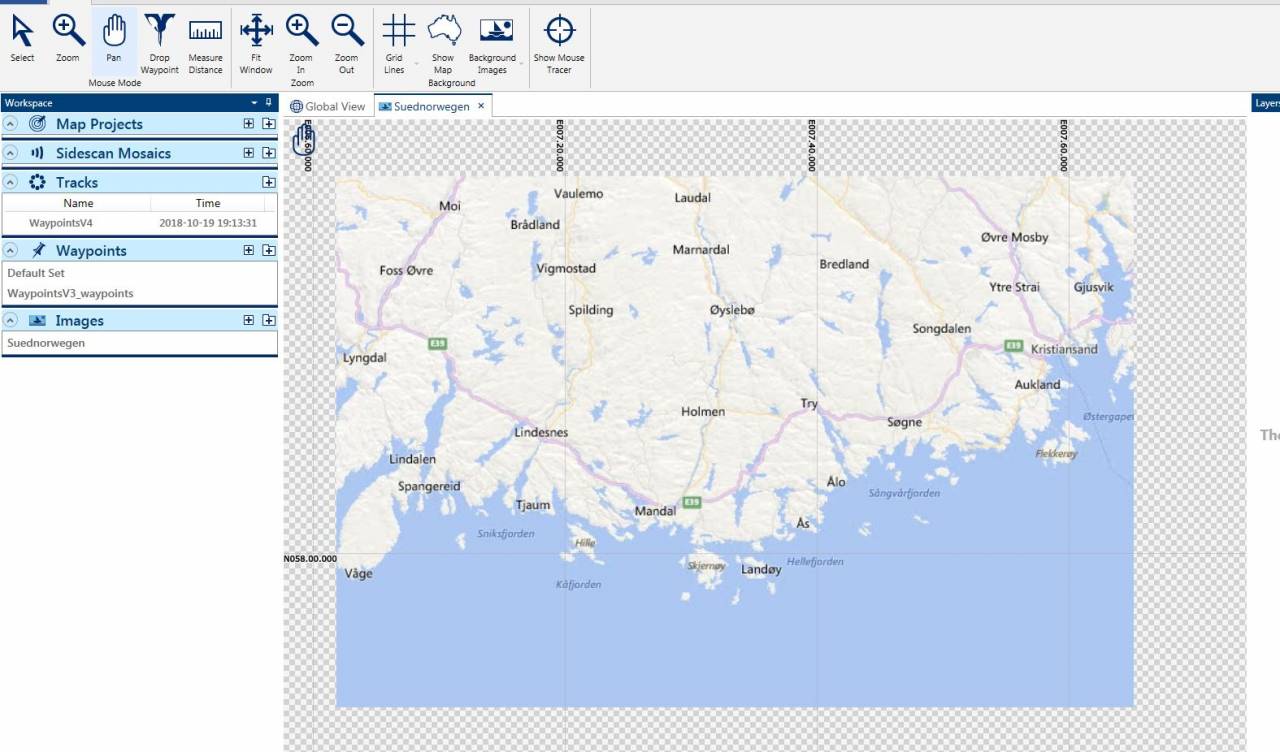The width and height of the screenshot is (1280, 752).
Task: Switch to the Global View tab
Action: [328, 106]
